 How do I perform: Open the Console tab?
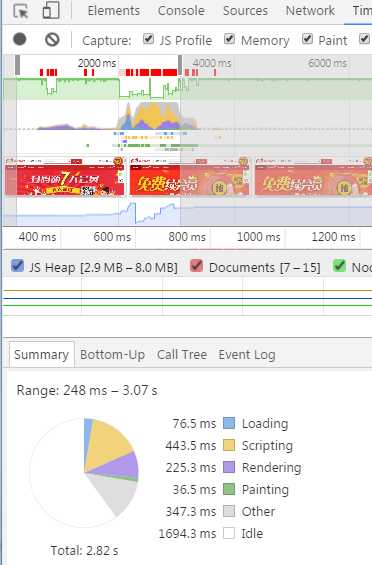tap(181, 11)
